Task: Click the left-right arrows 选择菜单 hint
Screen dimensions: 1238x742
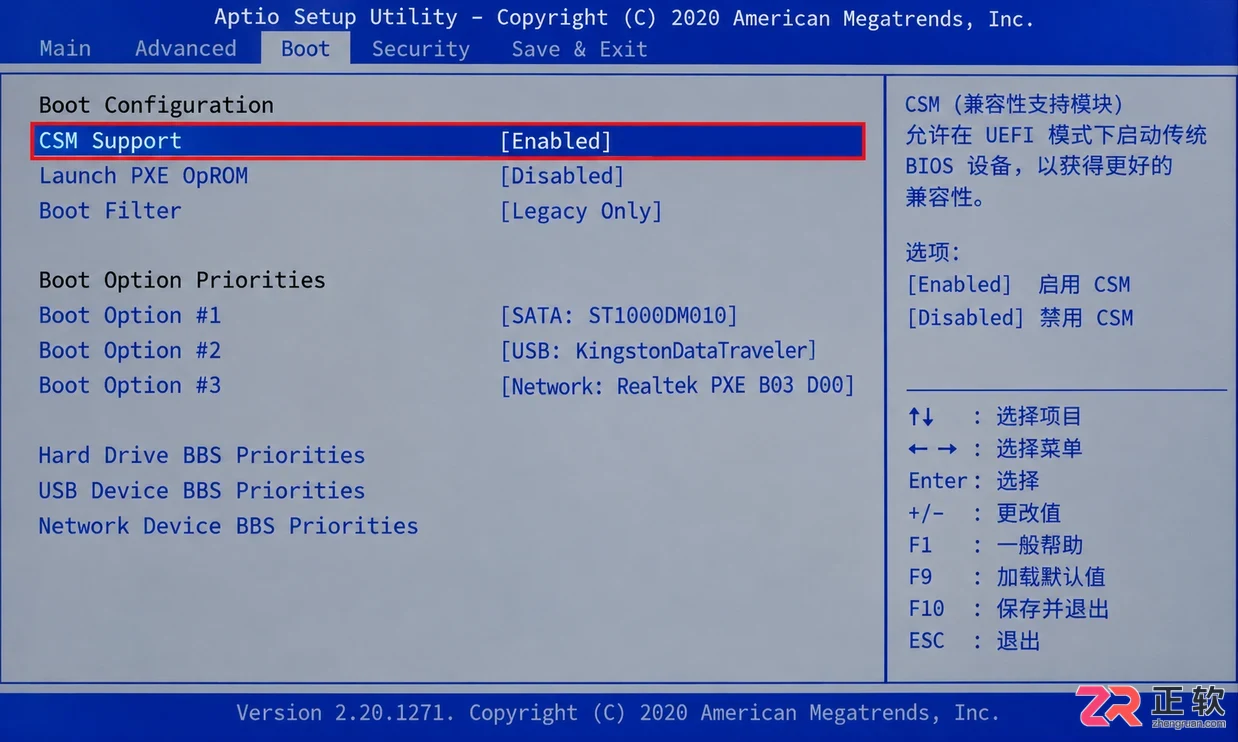Action: [x=995, y=449]
